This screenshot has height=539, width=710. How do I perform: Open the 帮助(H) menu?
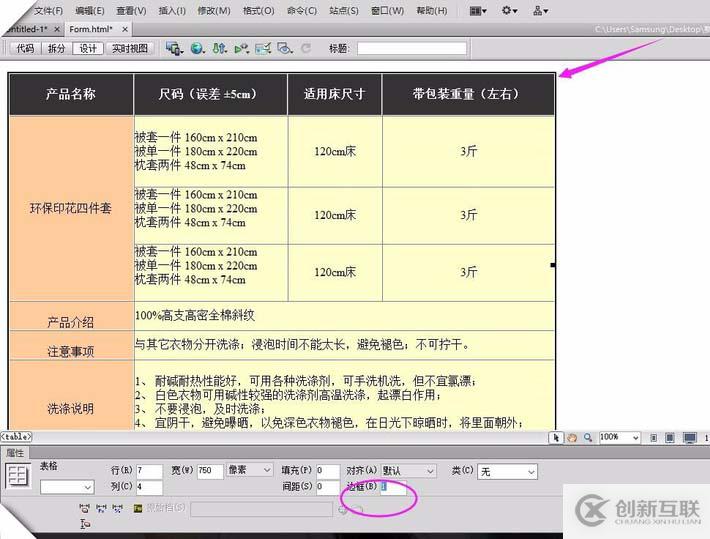(432, 10)
